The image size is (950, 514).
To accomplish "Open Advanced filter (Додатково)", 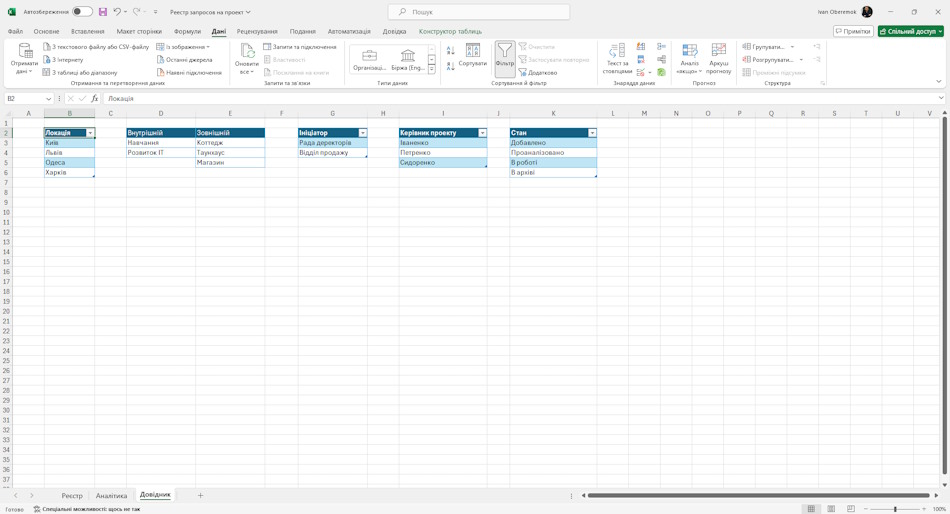I will pos(537,72).
